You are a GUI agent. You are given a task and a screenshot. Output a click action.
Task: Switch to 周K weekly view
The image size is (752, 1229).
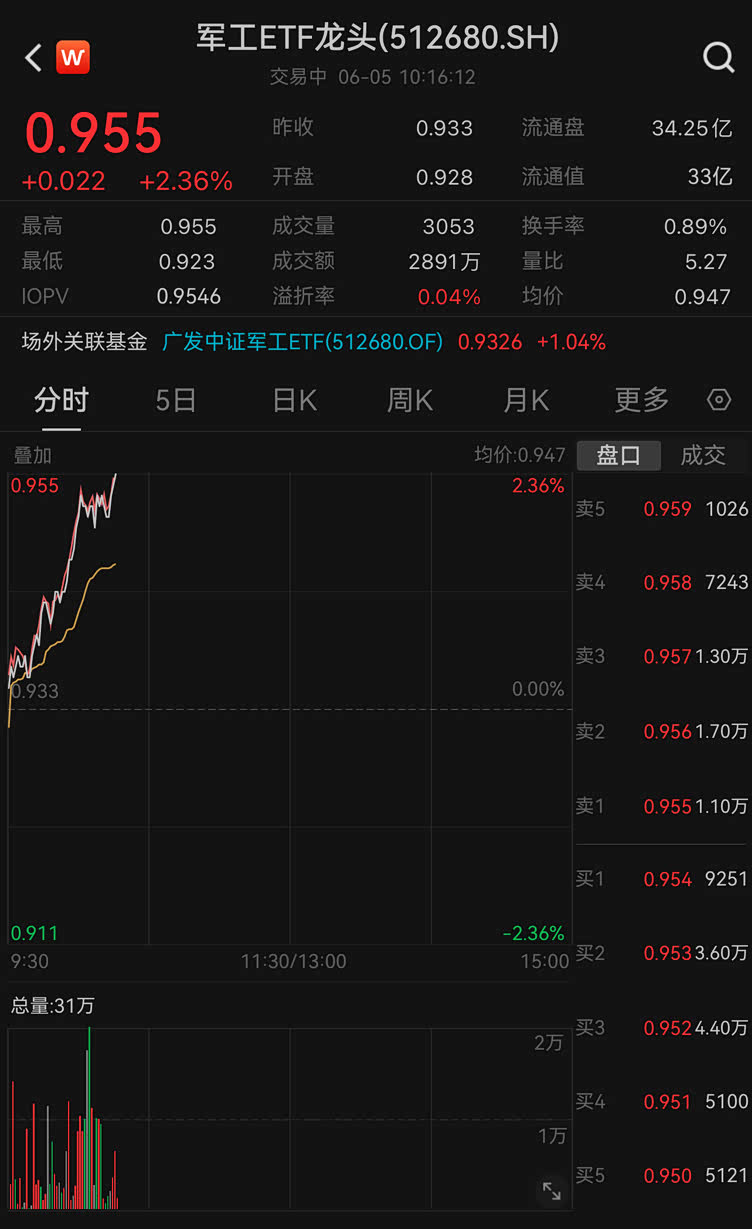[409, 399]
